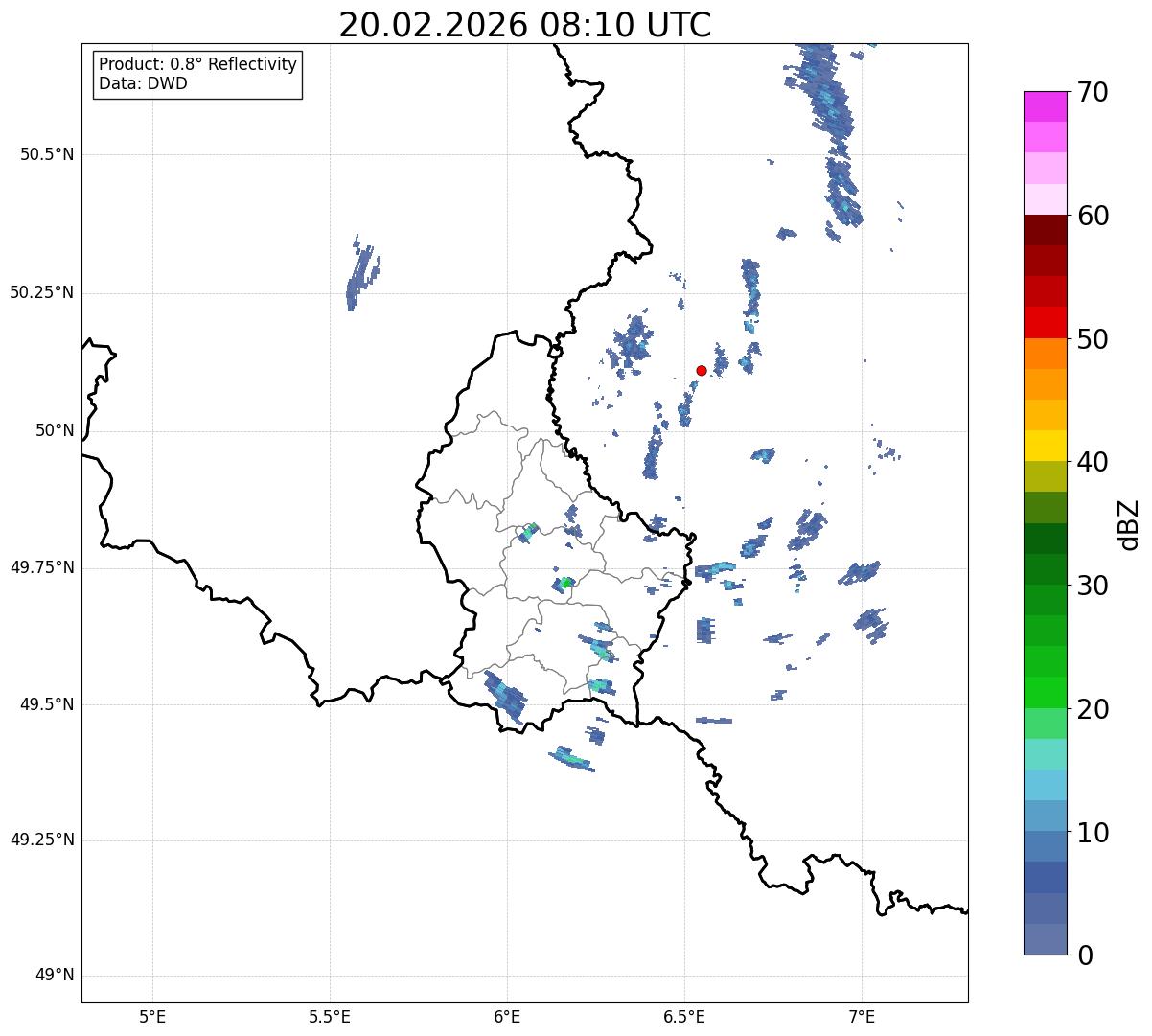Click the latitude label 50.5°N

coord(47,154)
